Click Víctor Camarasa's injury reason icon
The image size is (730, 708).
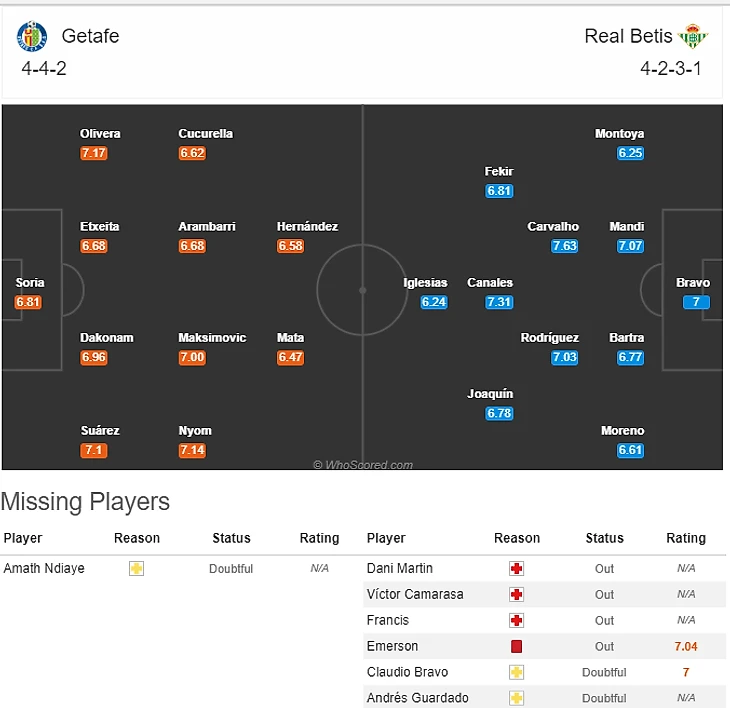(x=516, y=594)
